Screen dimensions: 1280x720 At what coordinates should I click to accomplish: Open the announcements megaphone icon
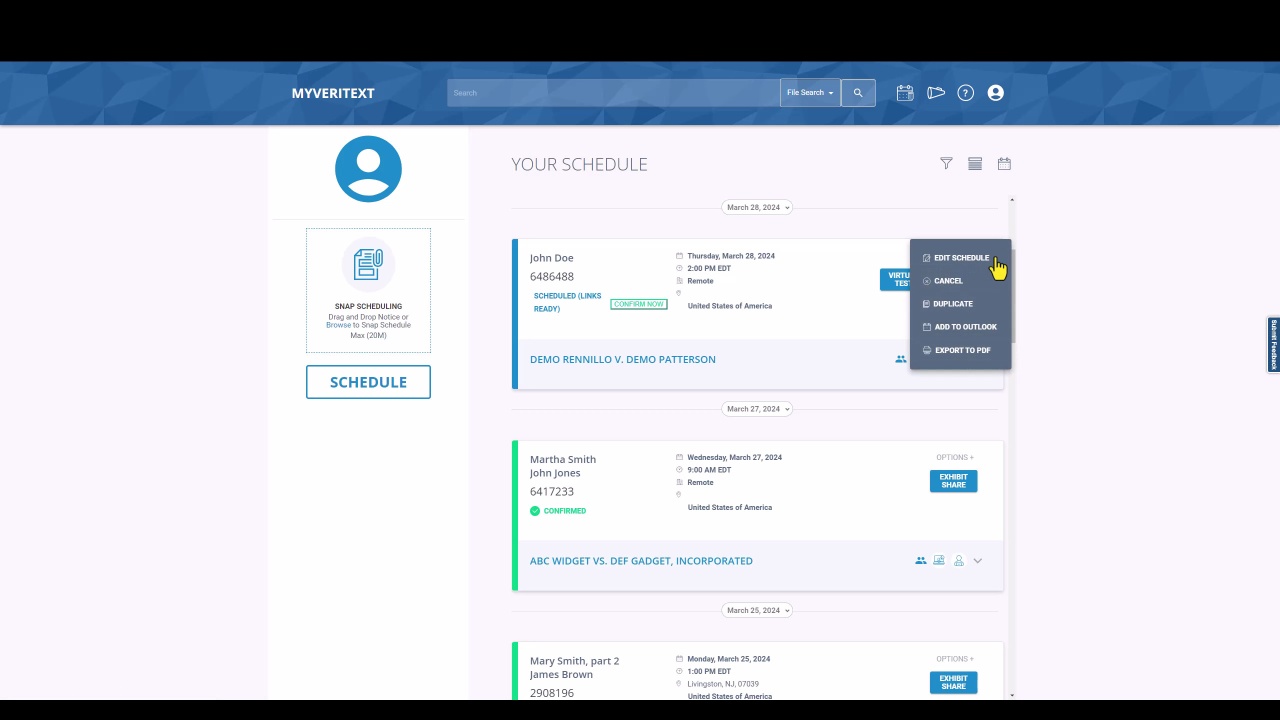tap(936, 93)
